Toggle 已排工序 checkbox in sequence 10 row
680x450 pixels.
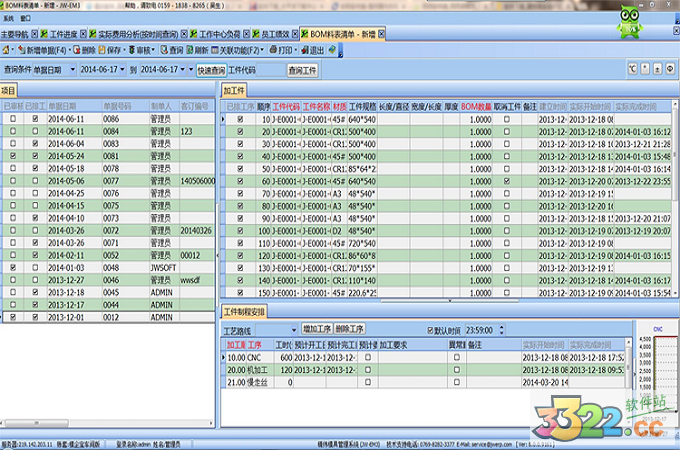(240, 119)
